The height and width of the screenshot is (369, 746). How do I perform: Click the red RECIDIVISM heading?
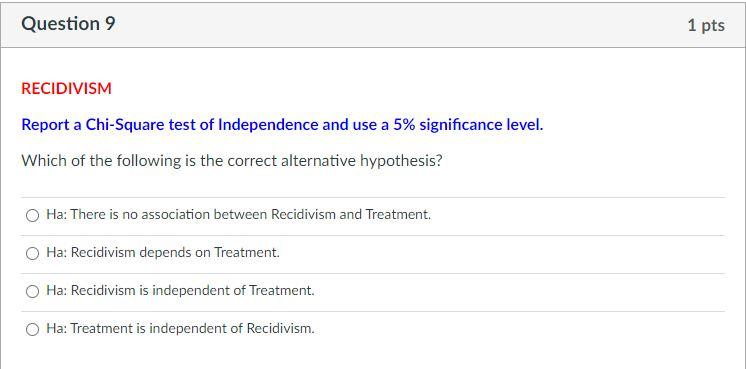tap(67, 88)
